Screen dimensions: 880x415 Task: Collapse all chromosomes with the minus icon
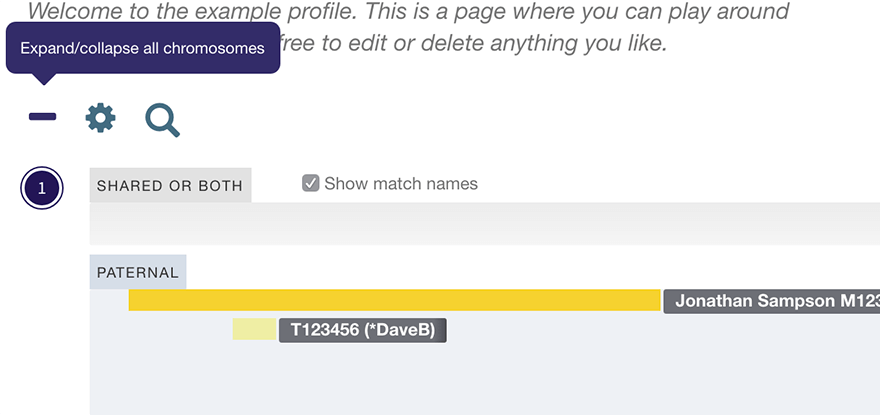tap(42, 118)
